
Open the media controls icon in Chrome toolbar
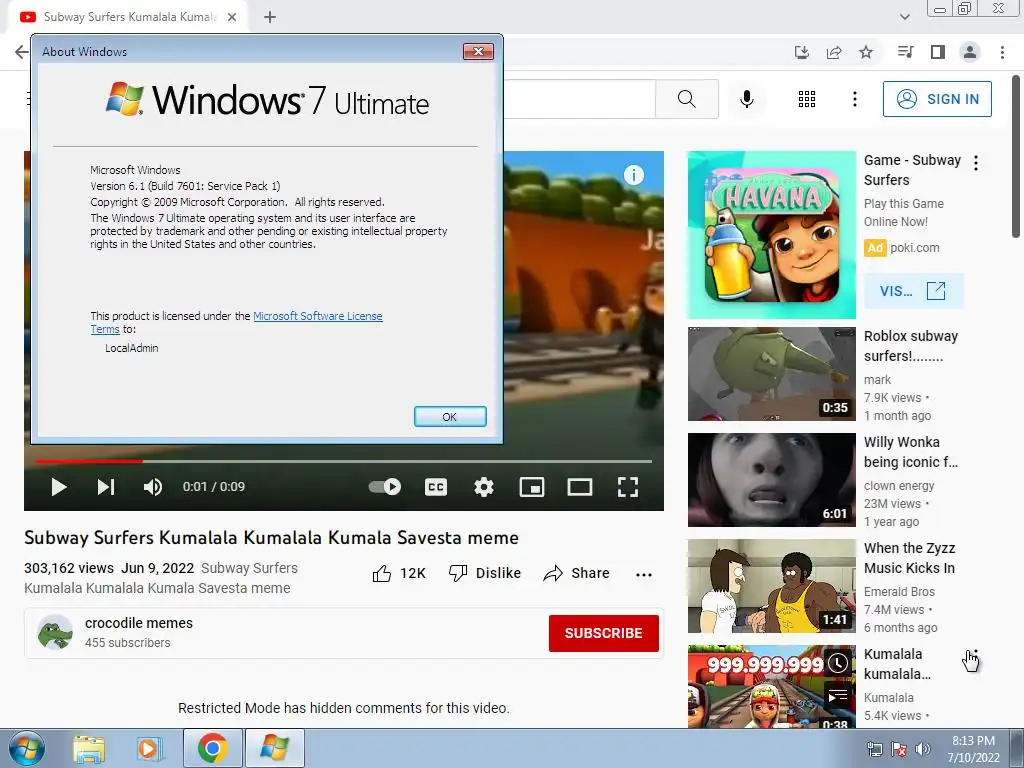[905, 52]
